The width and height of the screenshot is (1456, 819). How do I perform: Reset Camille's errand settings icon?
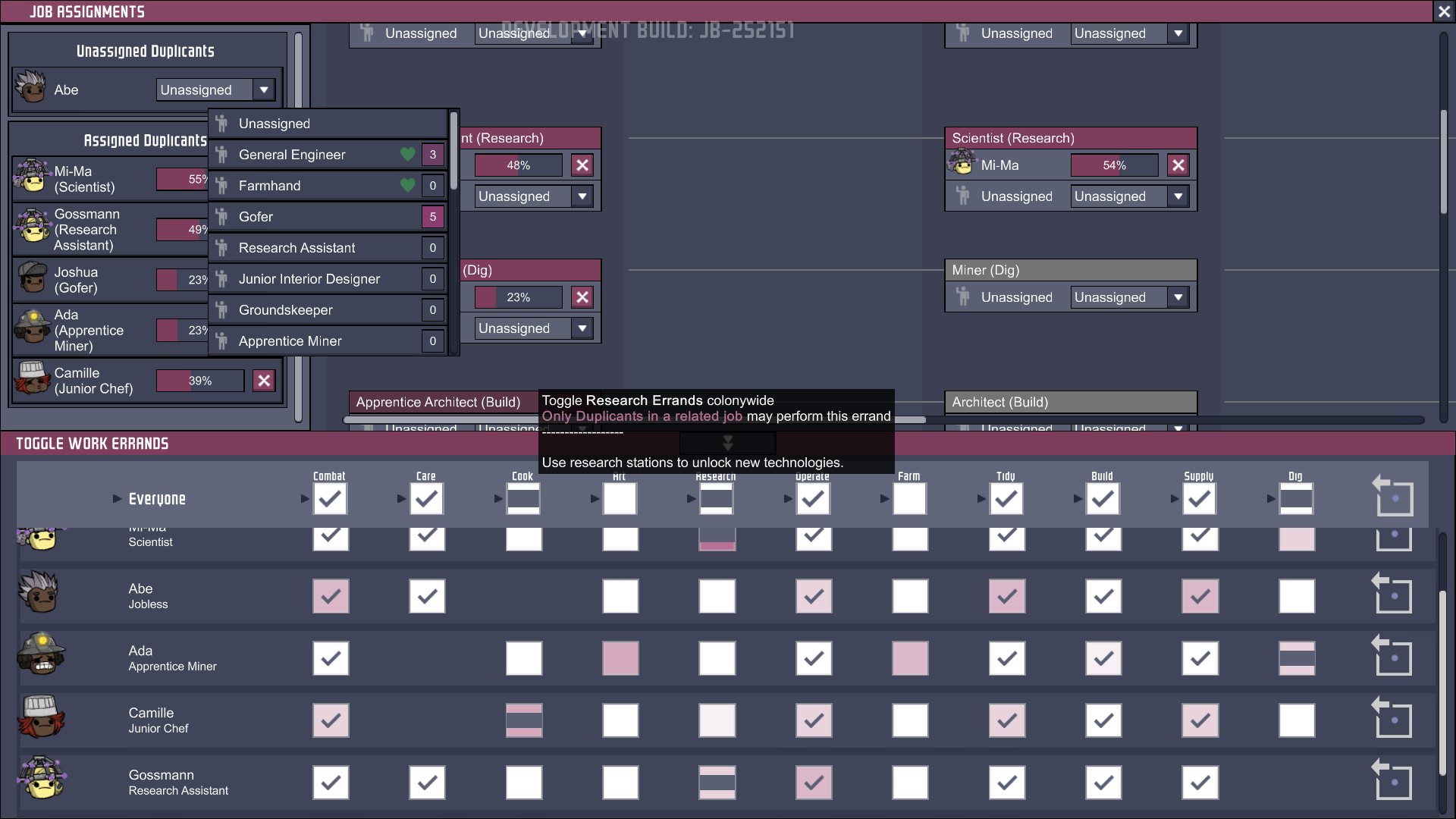pos(1392,718)
